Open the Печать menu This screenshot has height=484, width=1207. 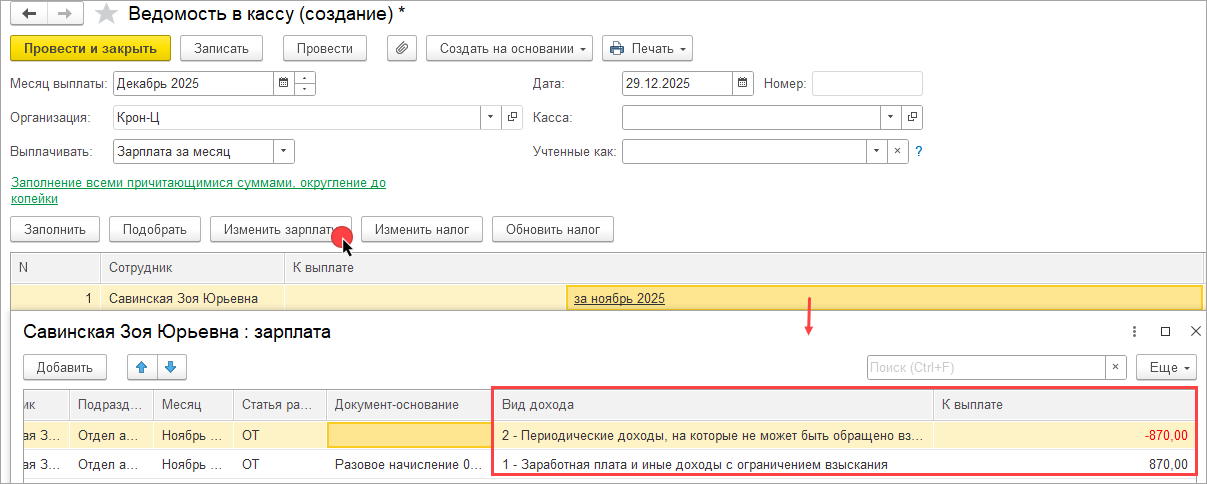point(647,48)
